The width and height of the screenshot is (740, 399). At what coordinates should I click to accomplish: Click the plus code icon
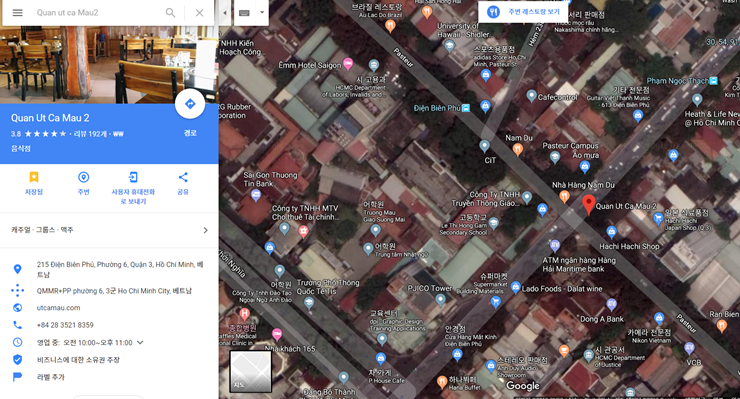(17, 290)
